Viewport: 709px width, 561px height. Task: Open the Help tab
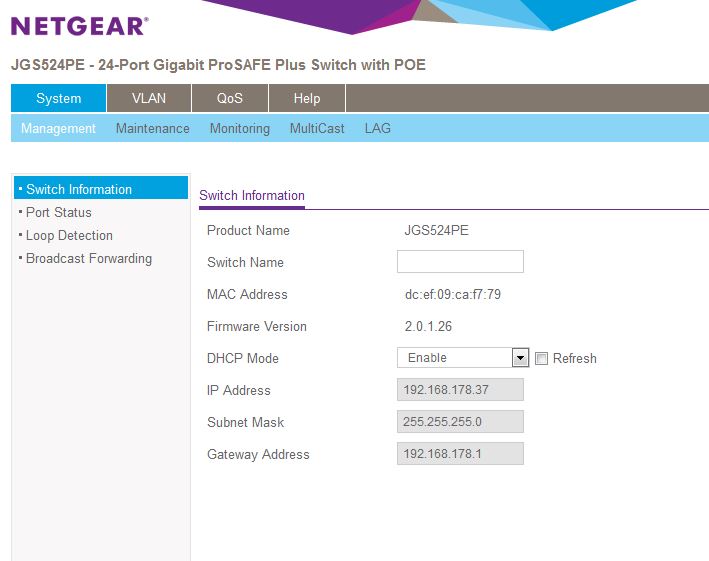[307, 98]
